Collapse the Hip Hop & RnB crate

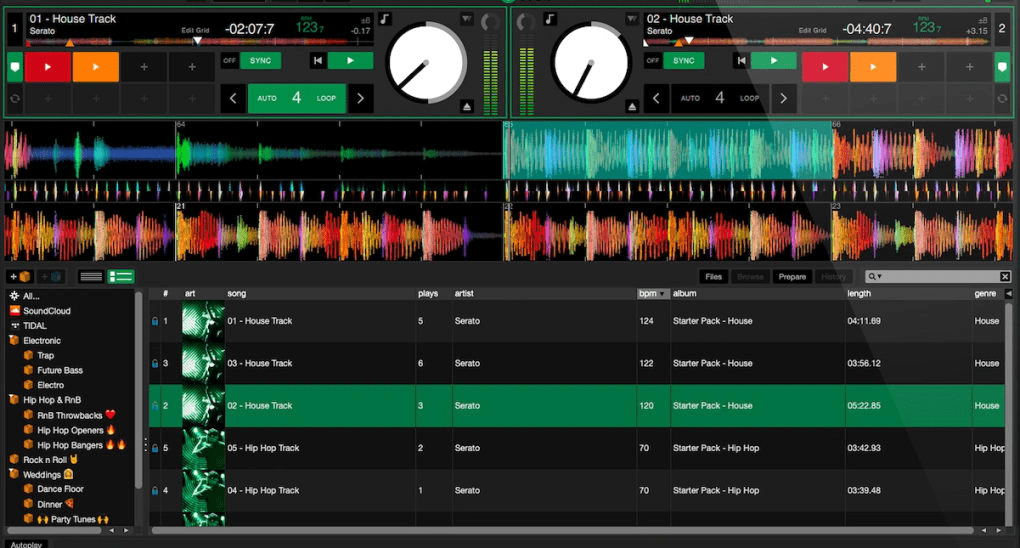[14, 400]
